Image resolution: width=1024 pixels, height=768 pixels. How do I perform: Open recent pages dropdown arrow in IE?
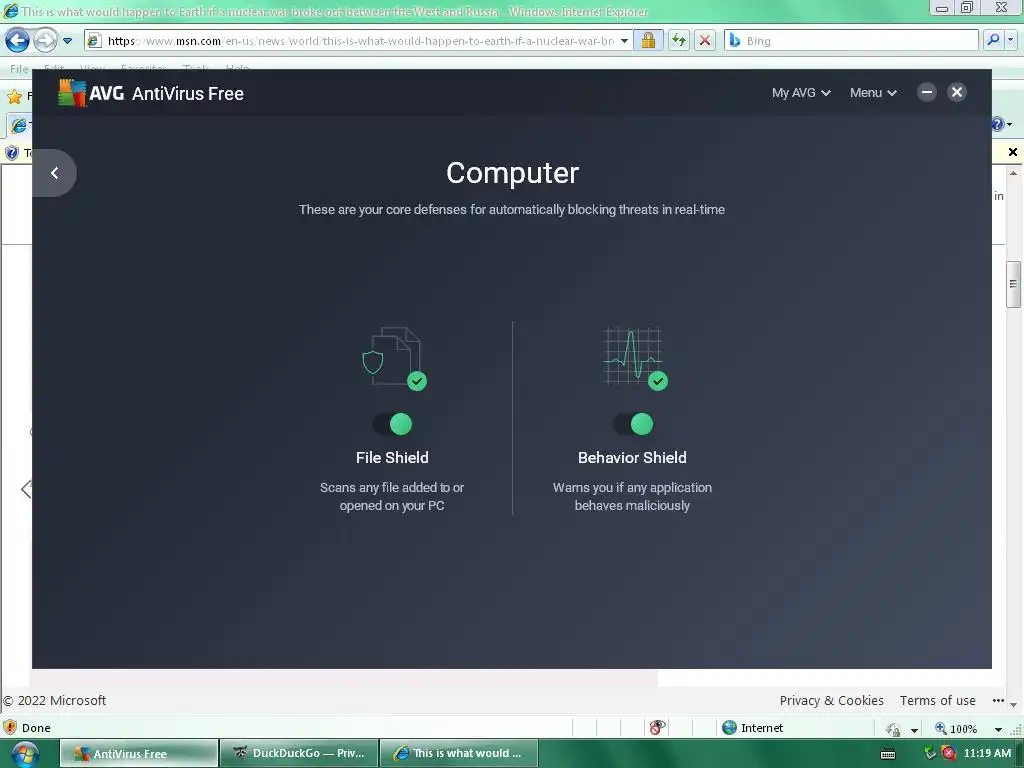coord(67,40)
